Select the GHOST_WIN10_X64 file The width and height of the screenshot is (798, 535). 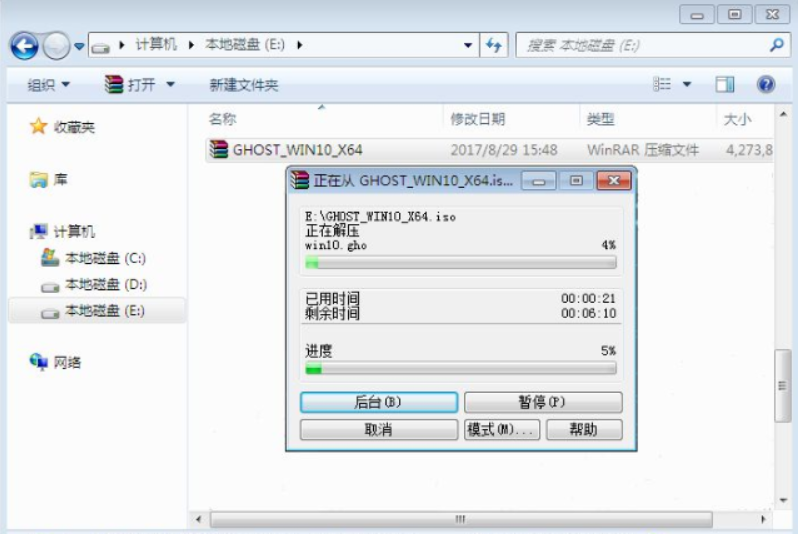pos(298,150)
